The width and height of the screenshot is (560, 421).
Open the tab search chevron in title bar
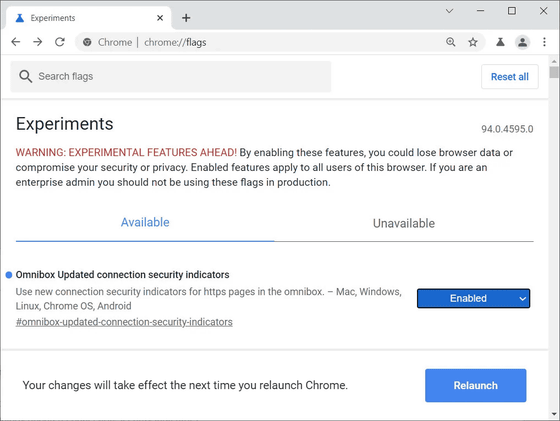[449, 11]
